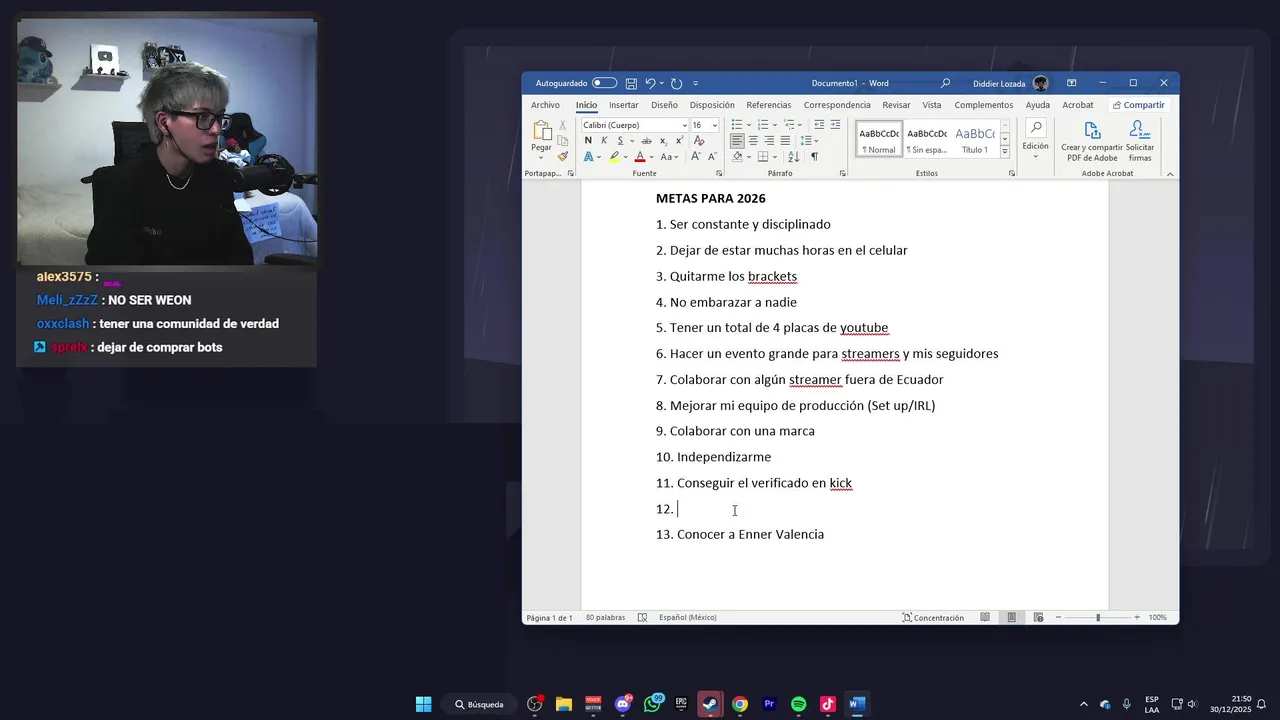Switch to the Diseño tab
Viewport: 1280px width, 720px height.
click(x=664, y=105)
